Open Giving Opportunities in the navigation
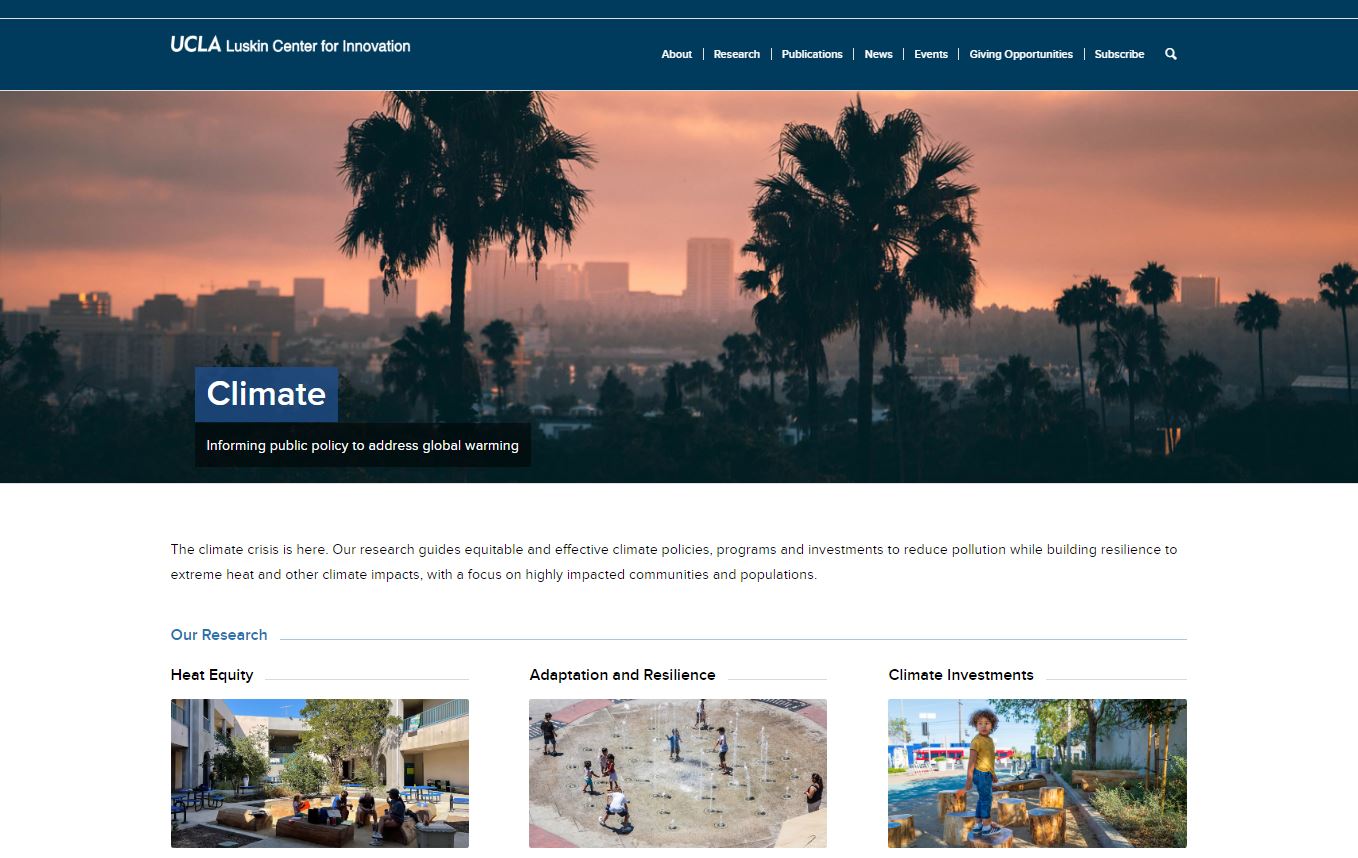1358x858 pixels. coord(1021,54)
